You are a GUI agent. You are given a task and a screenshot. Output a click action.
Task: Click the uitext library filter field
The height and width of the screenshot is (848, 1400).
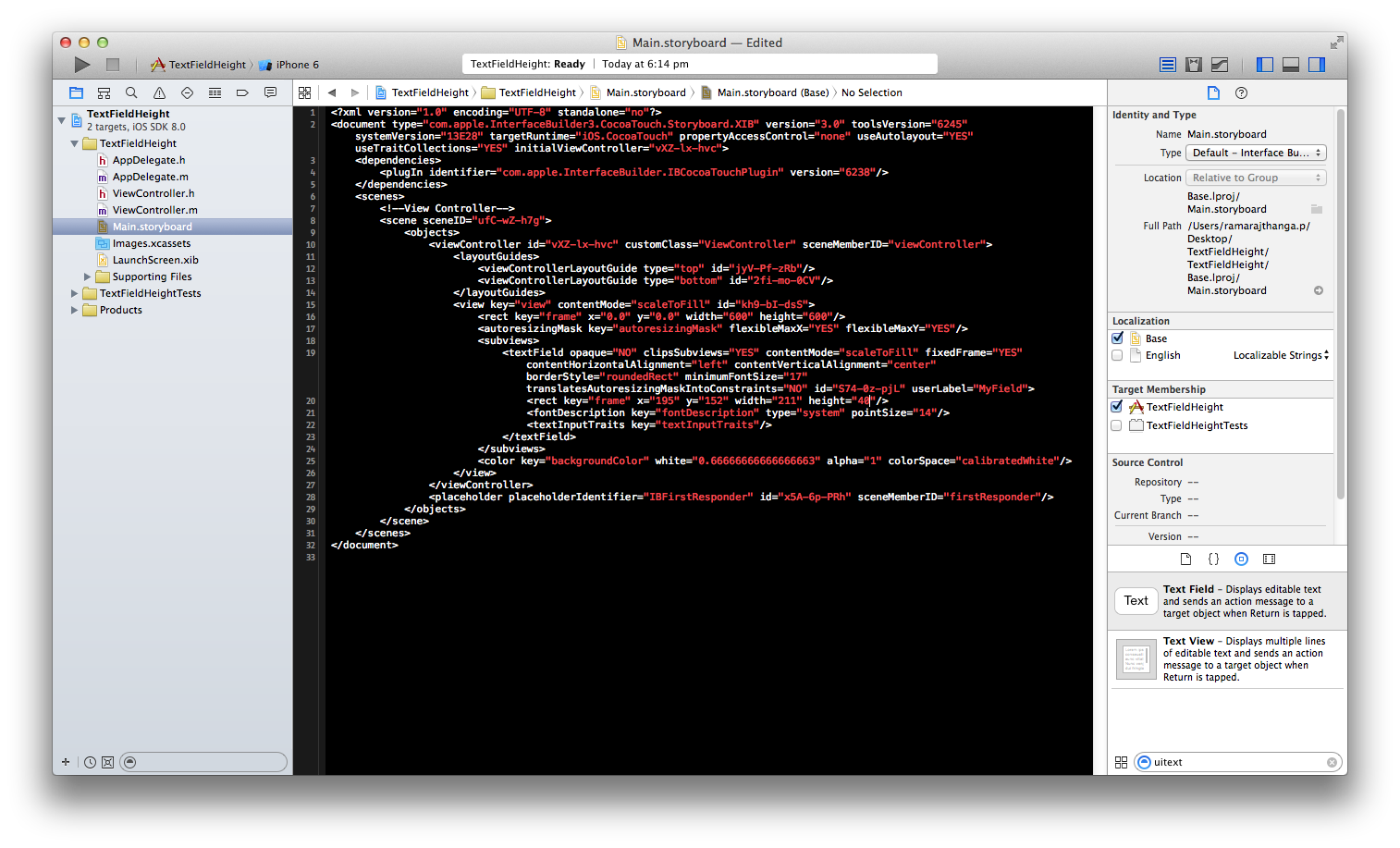coord(1238,762)
